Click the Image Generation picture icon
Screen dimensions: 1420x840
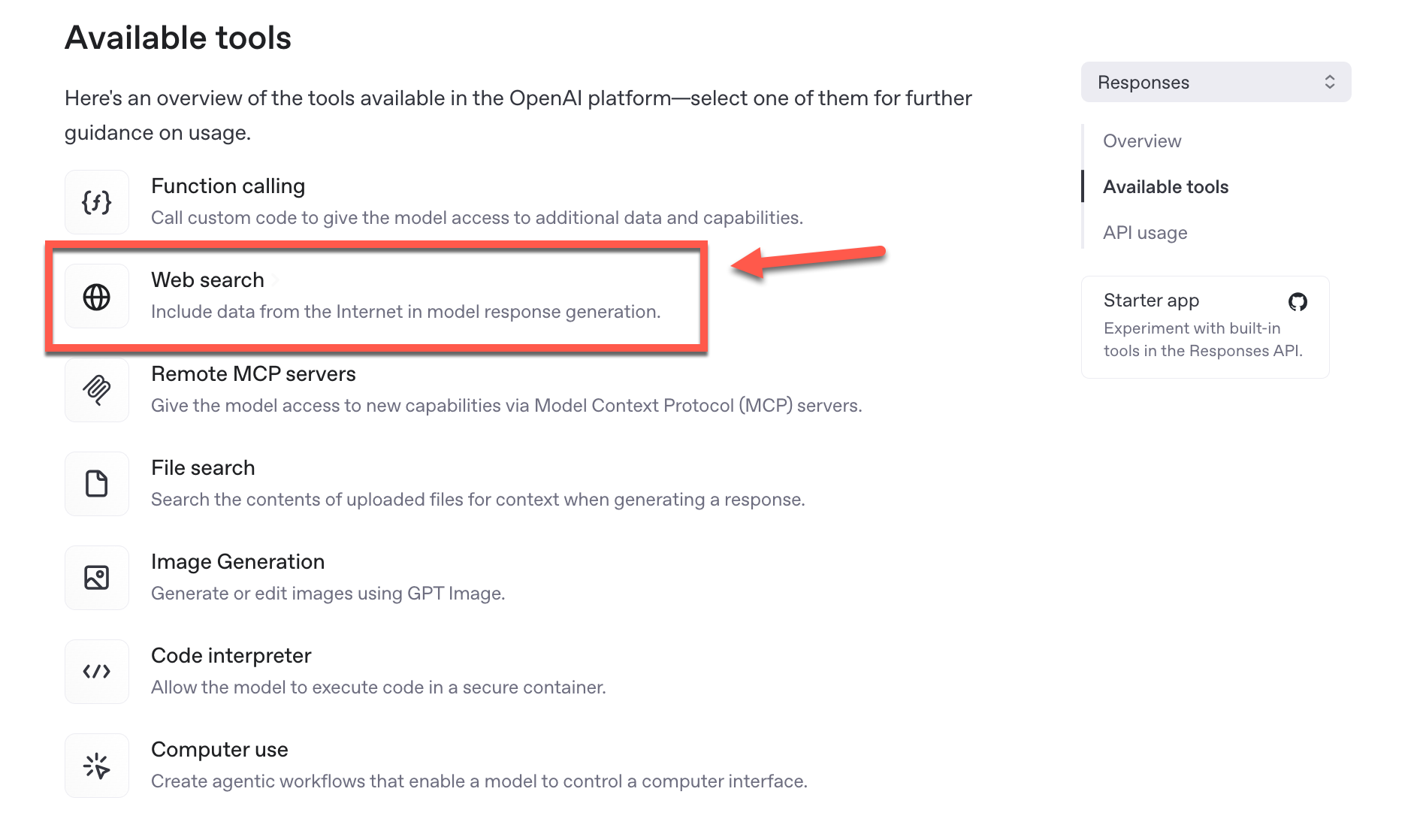pos(97,578)
